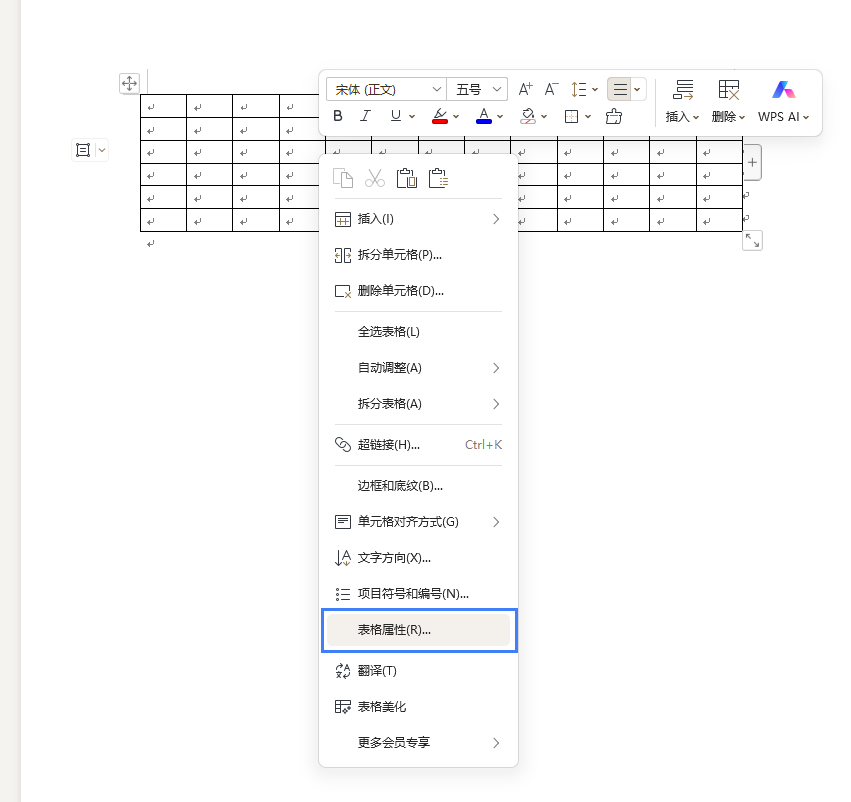The width and height of the screenshot is (851, 802).
Task: Click the table borders icon
Action: (x=571, y=116)
